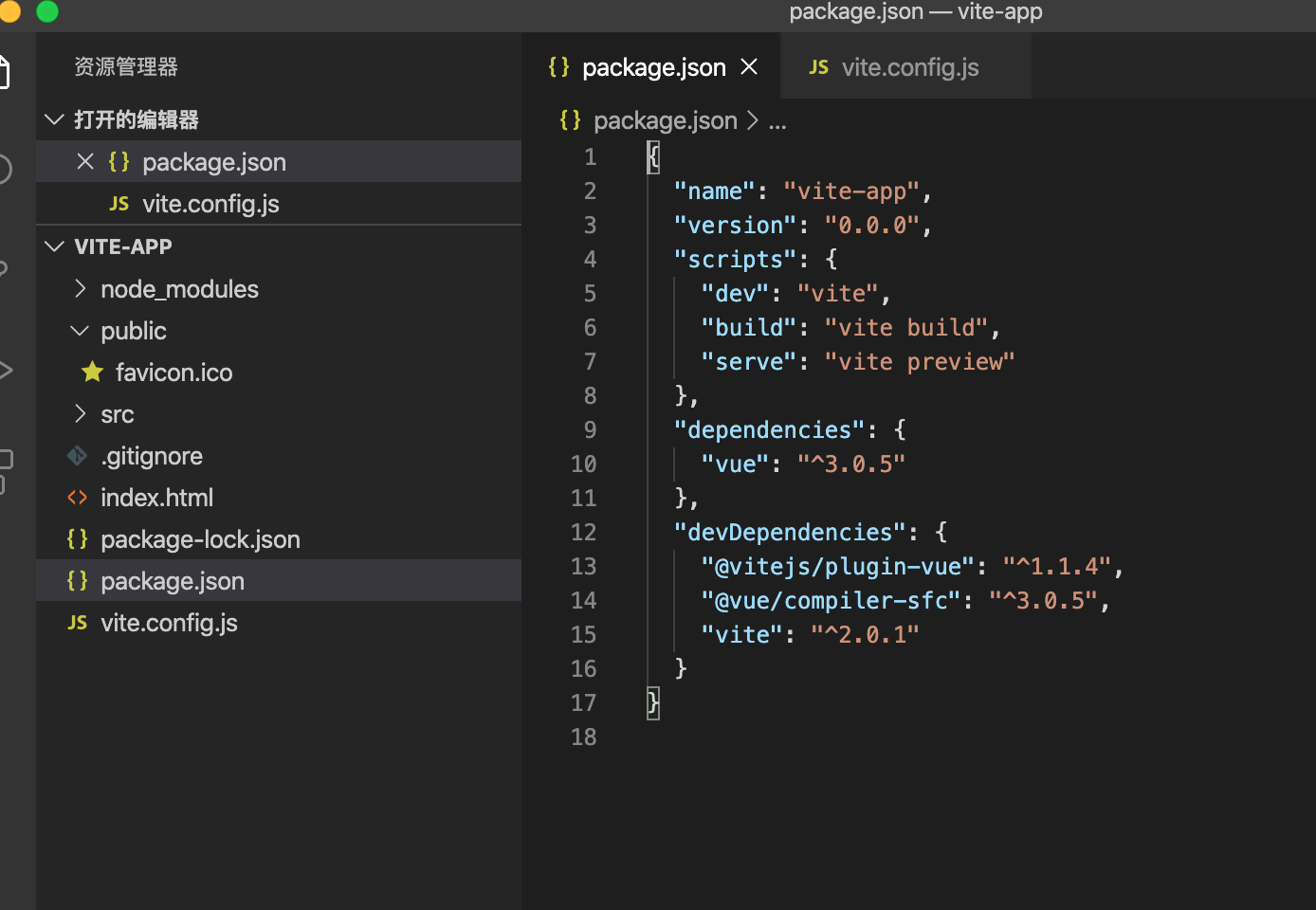
Task: Open the Explorer activity bar icon
Action: click(x=4, y=72)
